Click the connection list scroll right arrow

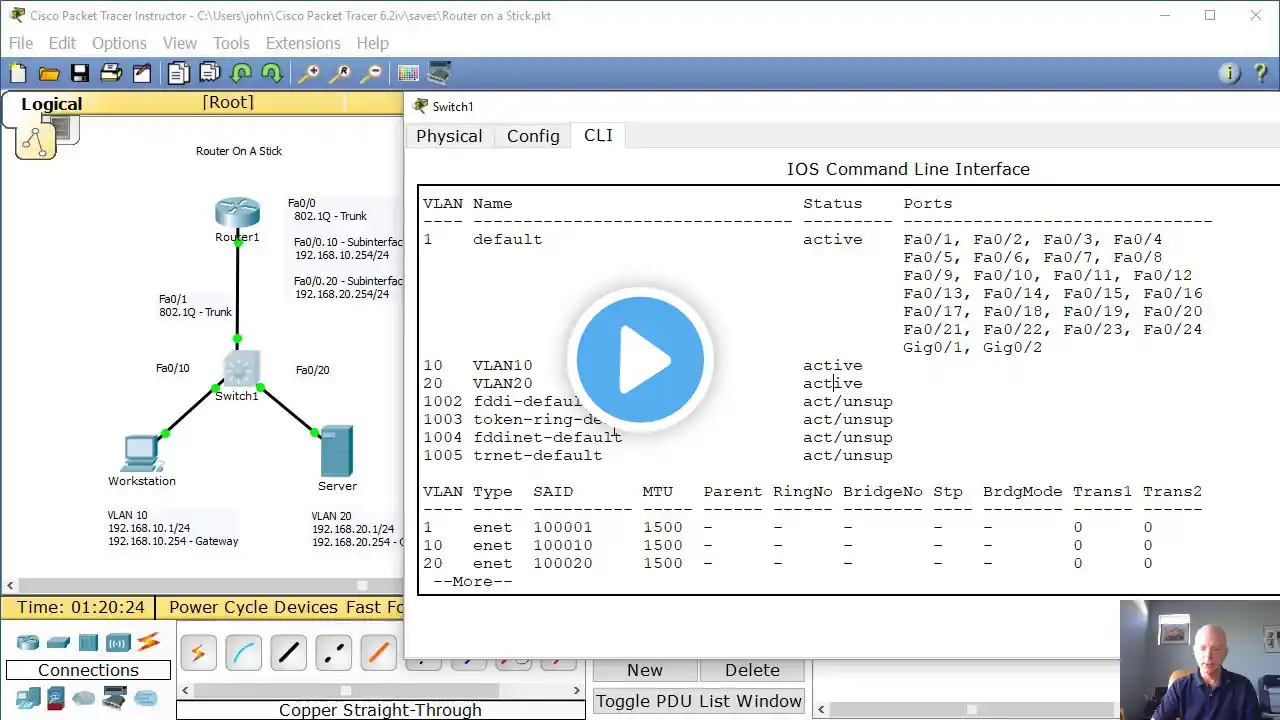577,690
